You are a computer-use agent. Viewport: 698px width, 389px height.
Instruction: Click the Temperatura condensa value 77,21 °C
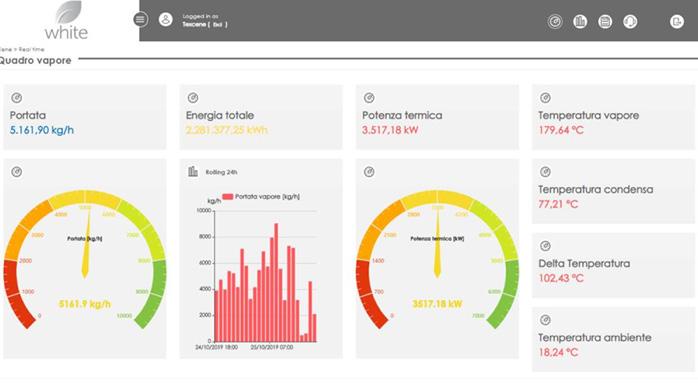(x=558, y=204)
